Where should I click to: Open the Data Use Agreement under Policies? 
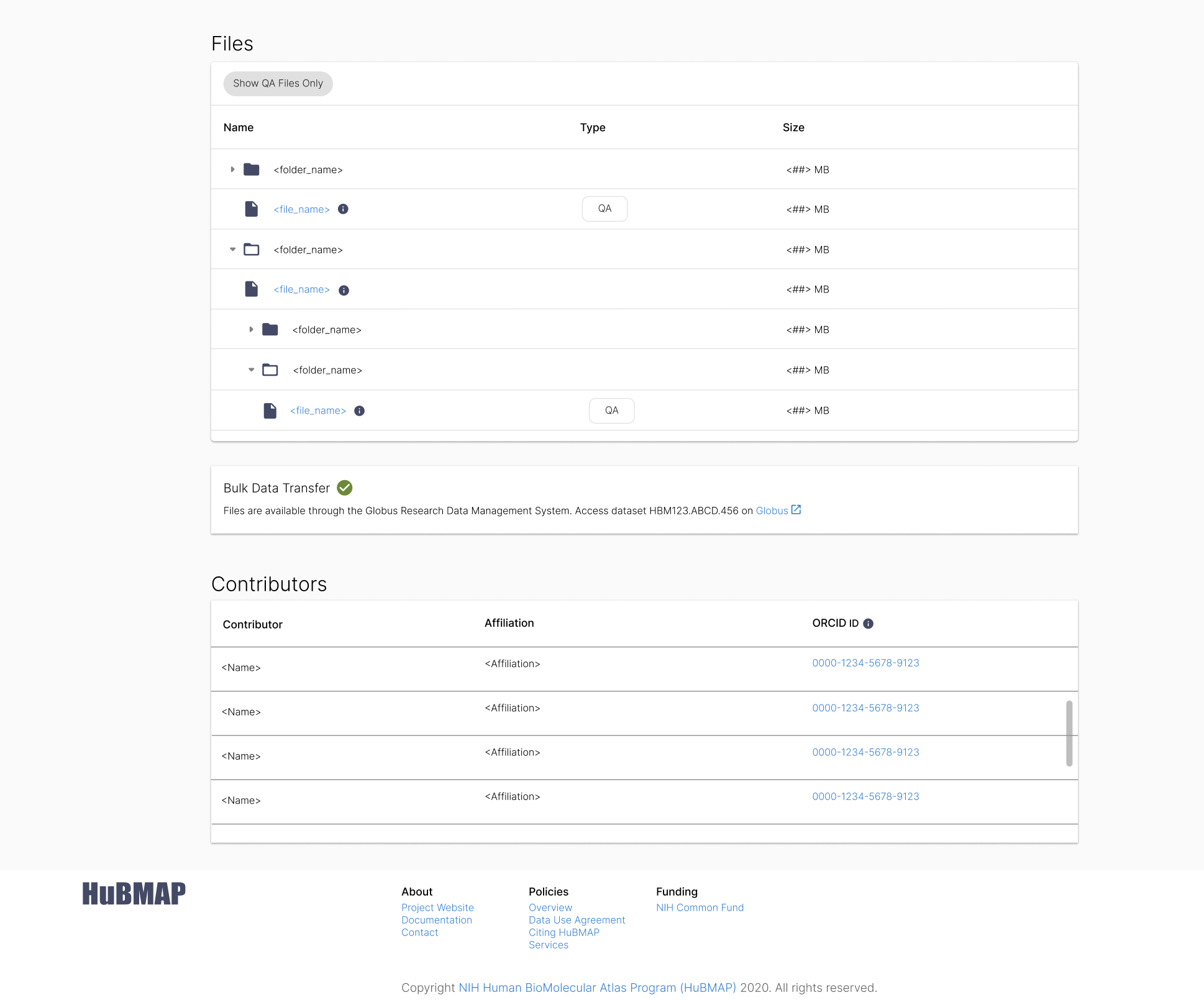coord(577,920)
